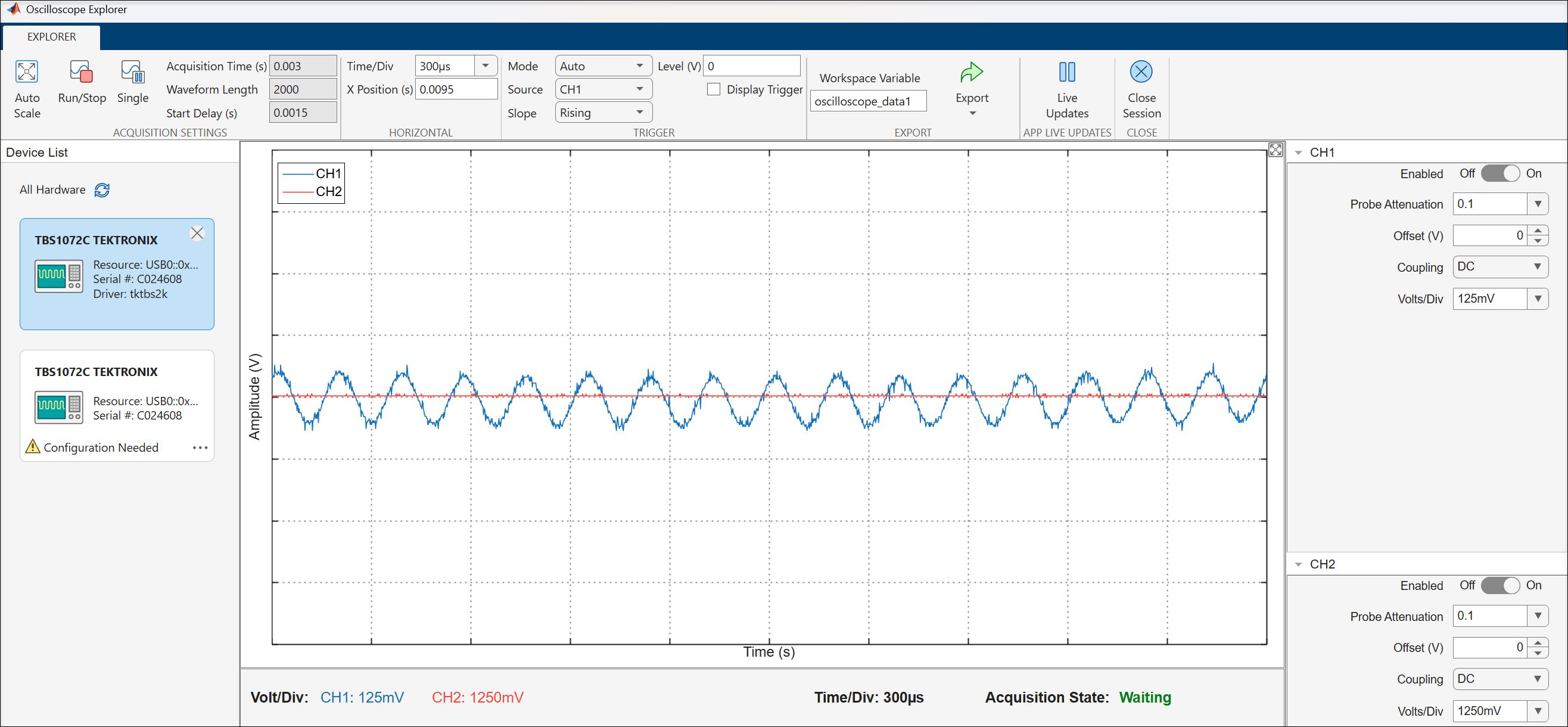Open CH1 Probe Attenuation dropdown

[x=1537, y=204]
